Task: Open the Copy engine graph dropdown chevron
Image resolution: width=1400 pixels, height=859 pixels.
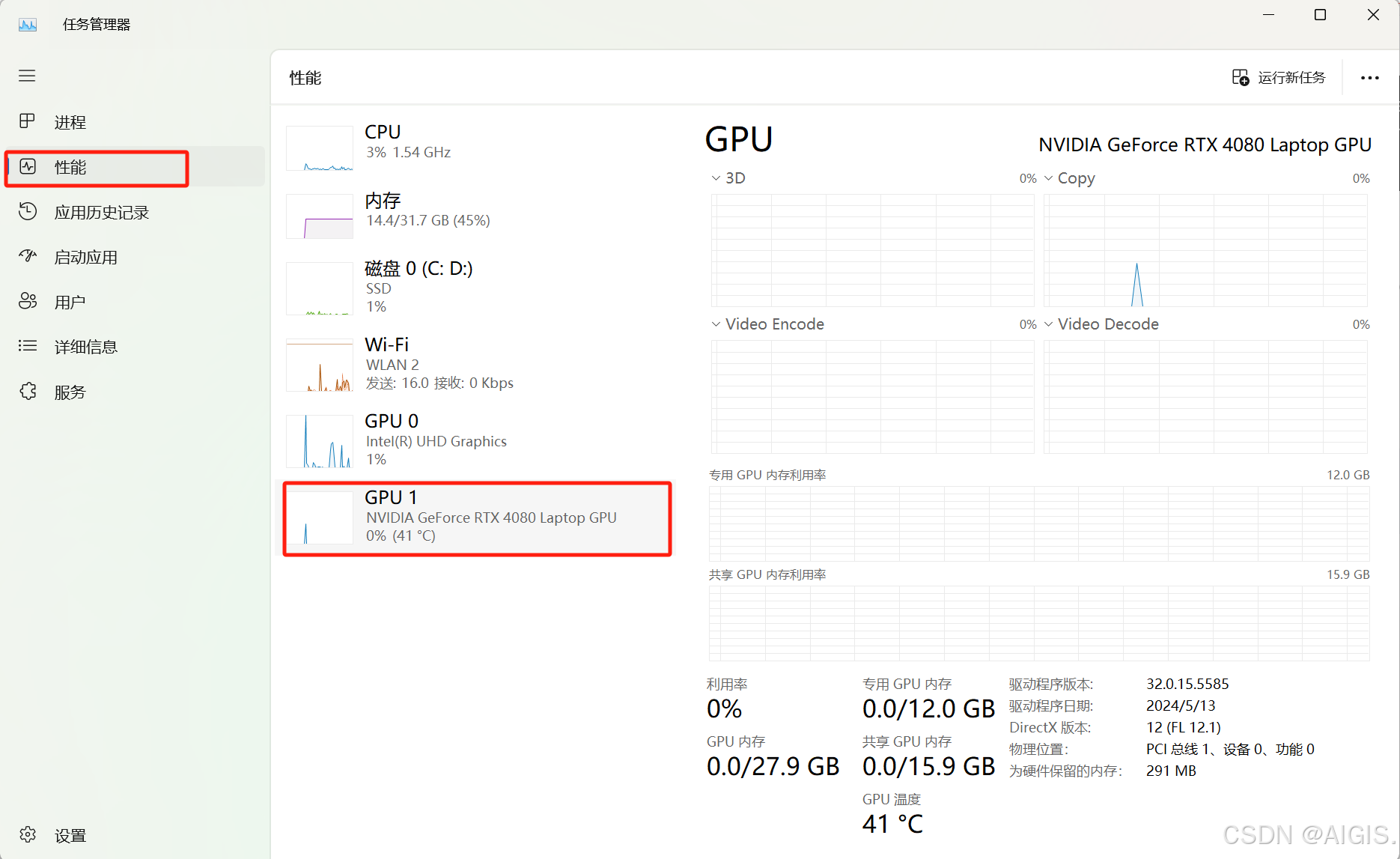Action: 1048,178
